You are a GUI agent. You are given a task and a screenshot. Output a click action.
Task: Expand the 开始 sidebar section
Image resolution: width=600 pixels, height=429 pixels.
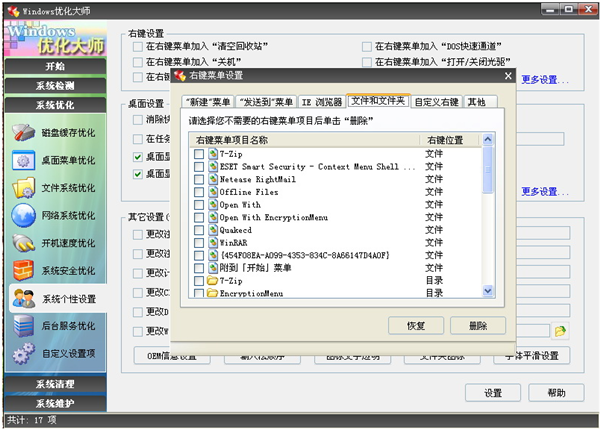[55, 66]
